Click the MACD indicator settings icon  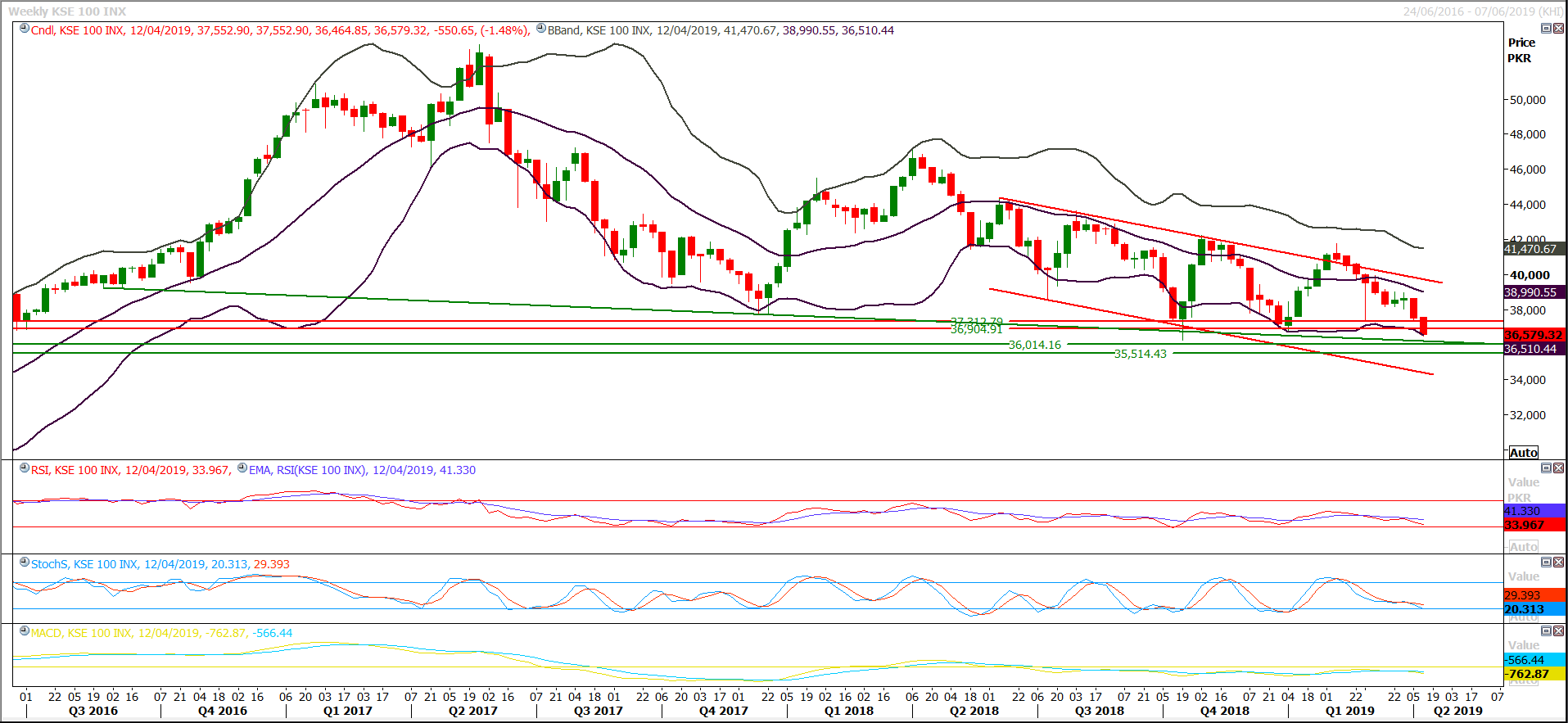(x=25, y=631)
